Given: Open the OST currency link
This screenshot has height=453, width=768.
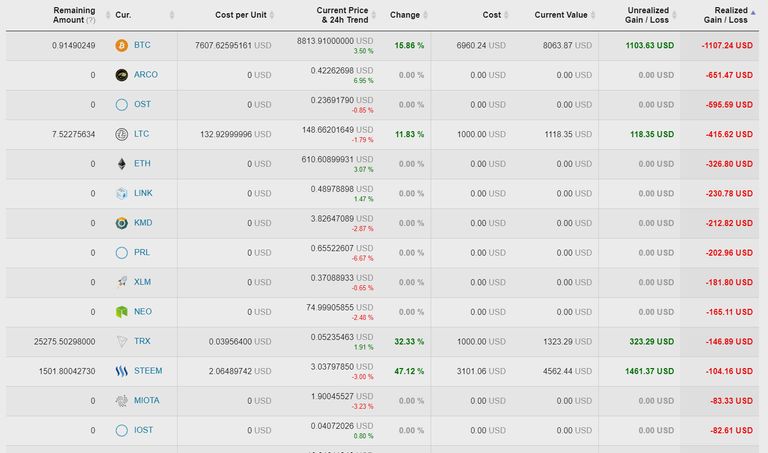Looking at the screenshot, I should point(143,104).
